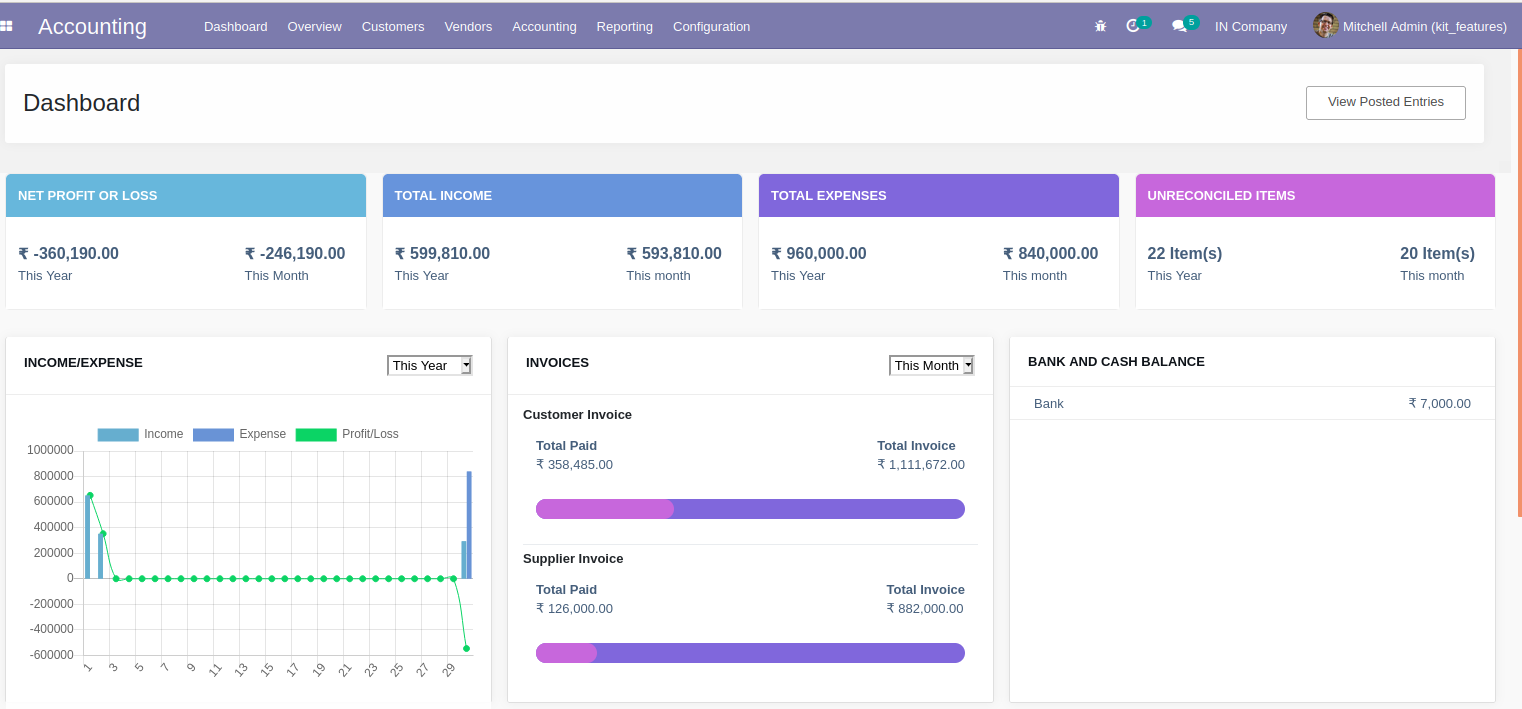
Task: Click the Supplier Invoice progress bar
Action: pos(750,653)
